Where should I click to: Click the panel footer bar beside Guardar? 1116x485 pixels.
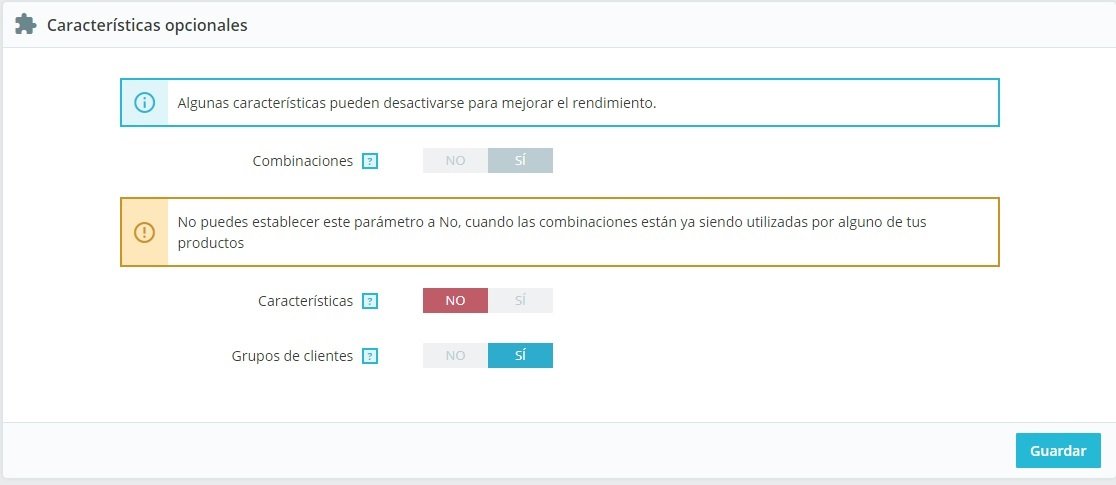pos(500,451)
